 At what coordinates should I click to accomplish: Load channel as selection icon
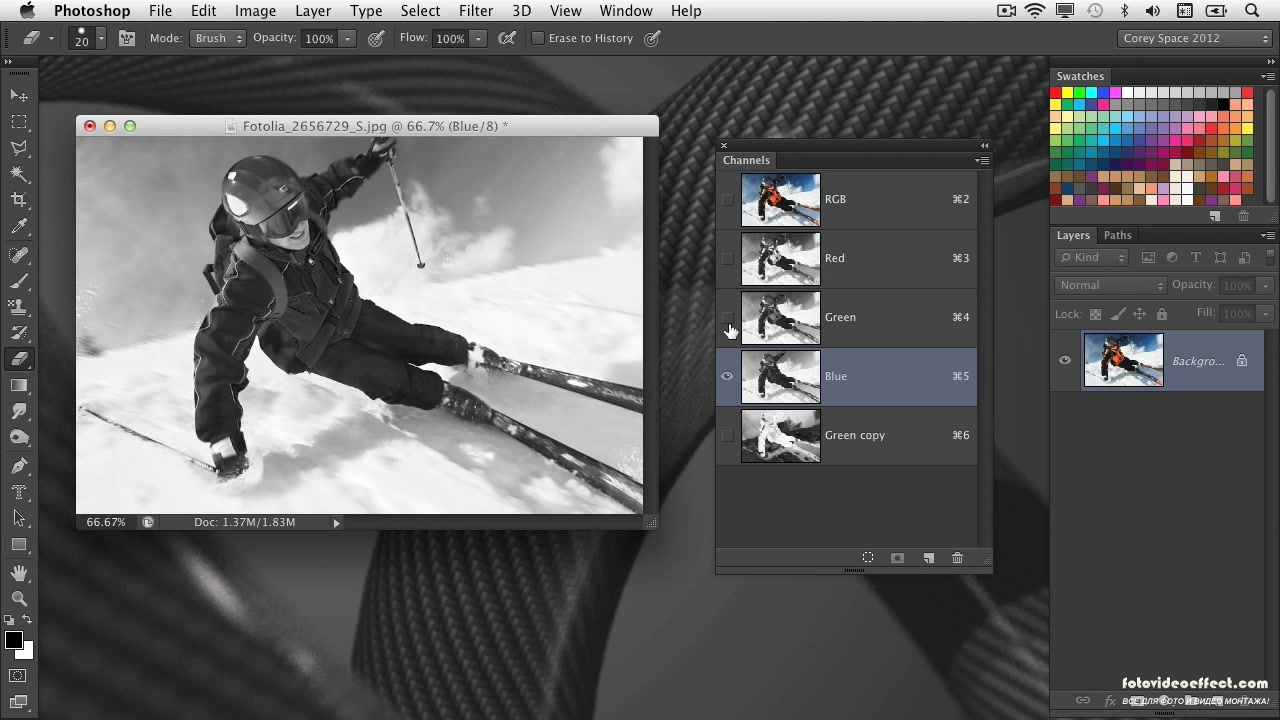(x=868, y=558)
